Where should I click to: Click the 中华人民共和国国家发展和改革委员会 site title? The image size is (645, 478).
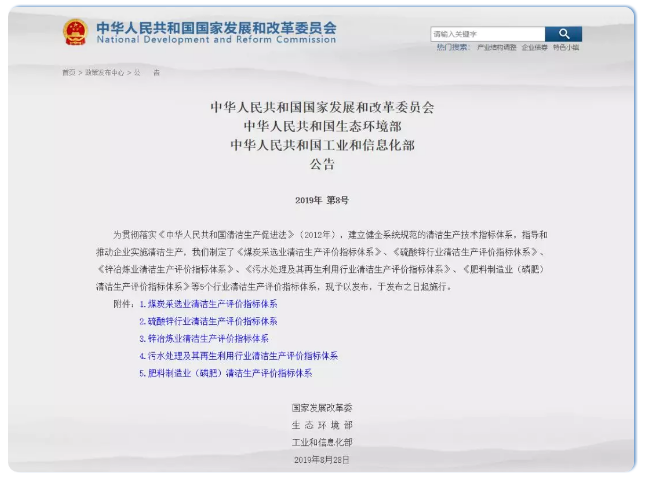[x=216, y=27]
